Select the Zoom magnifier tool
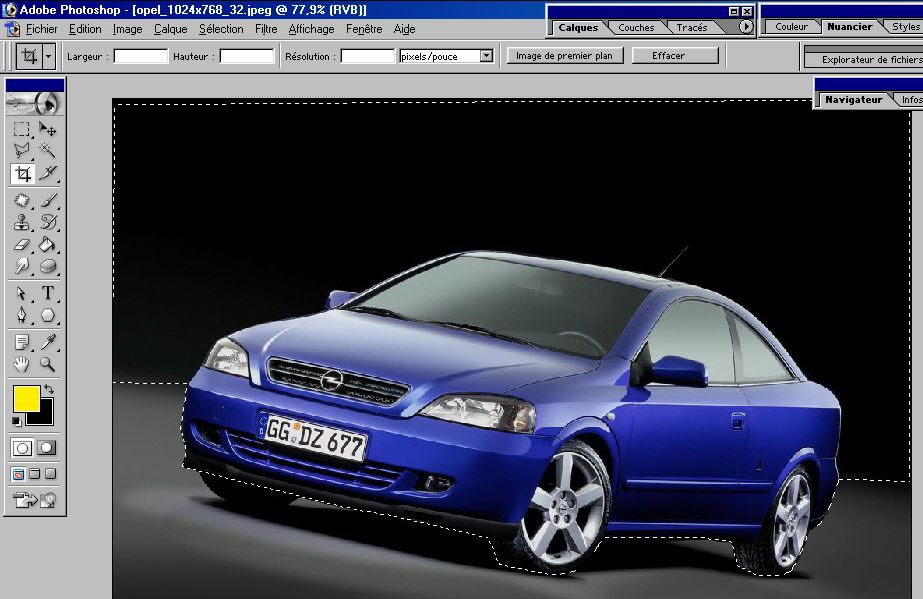This screenshot has width=923, height=599. [x=48, y=365]
